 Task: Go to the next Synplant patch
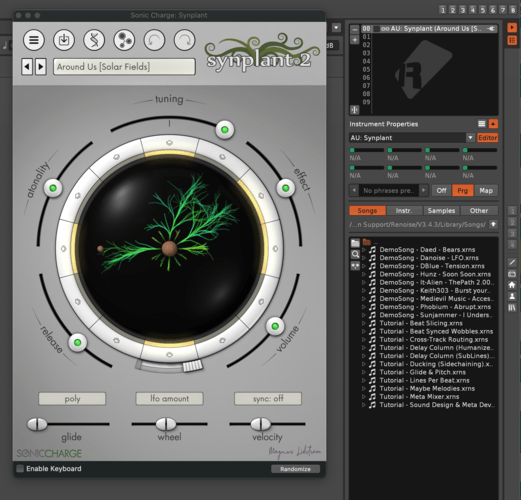click(x=41, y=67)
